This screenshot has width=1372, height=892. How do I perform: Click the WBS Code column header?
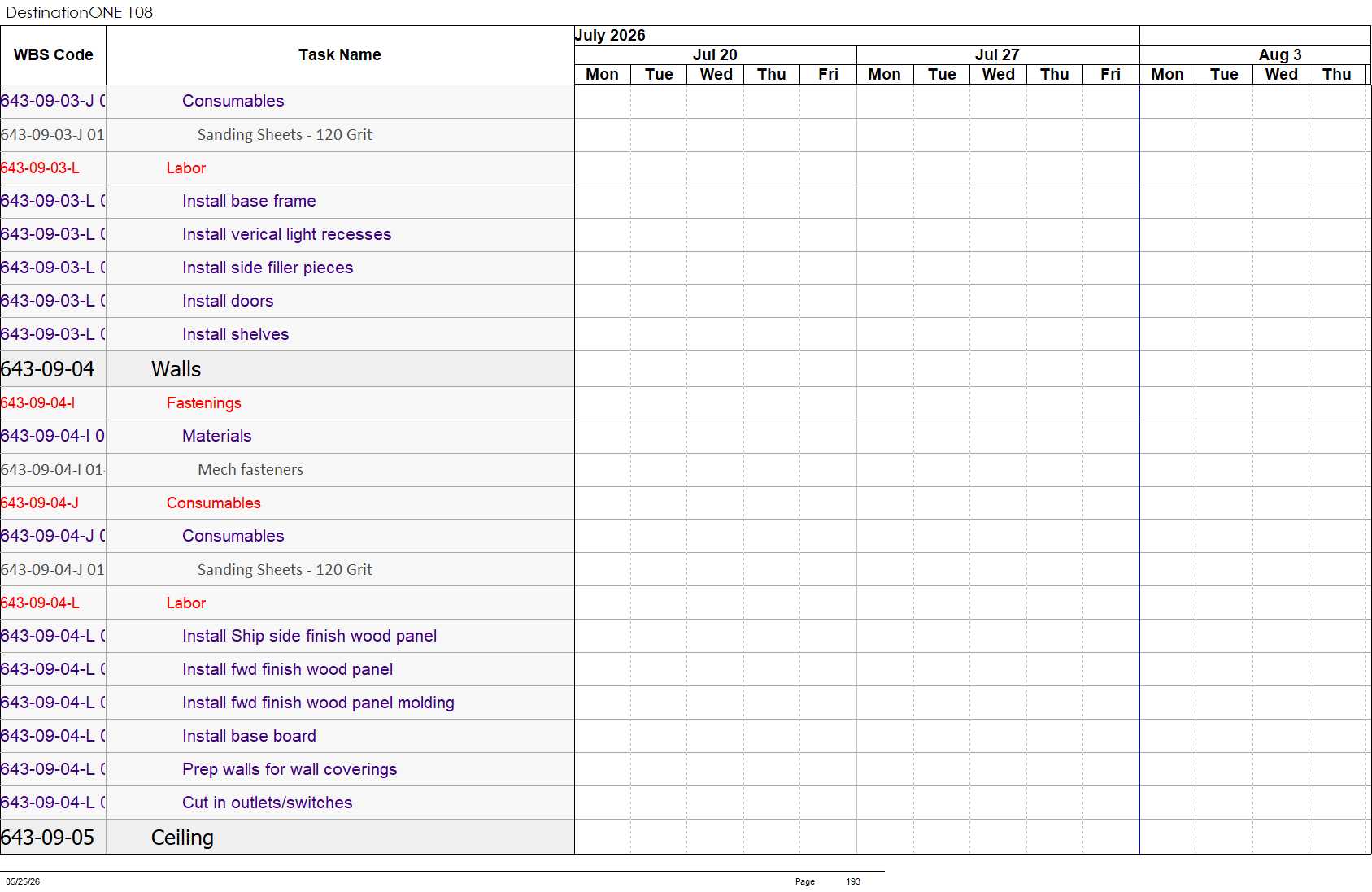pos(53,55)
